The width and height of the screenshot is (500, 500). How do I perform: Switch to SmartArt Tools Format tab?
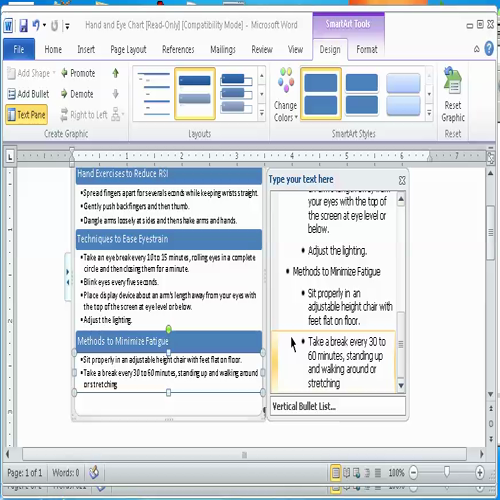point(367,49)
